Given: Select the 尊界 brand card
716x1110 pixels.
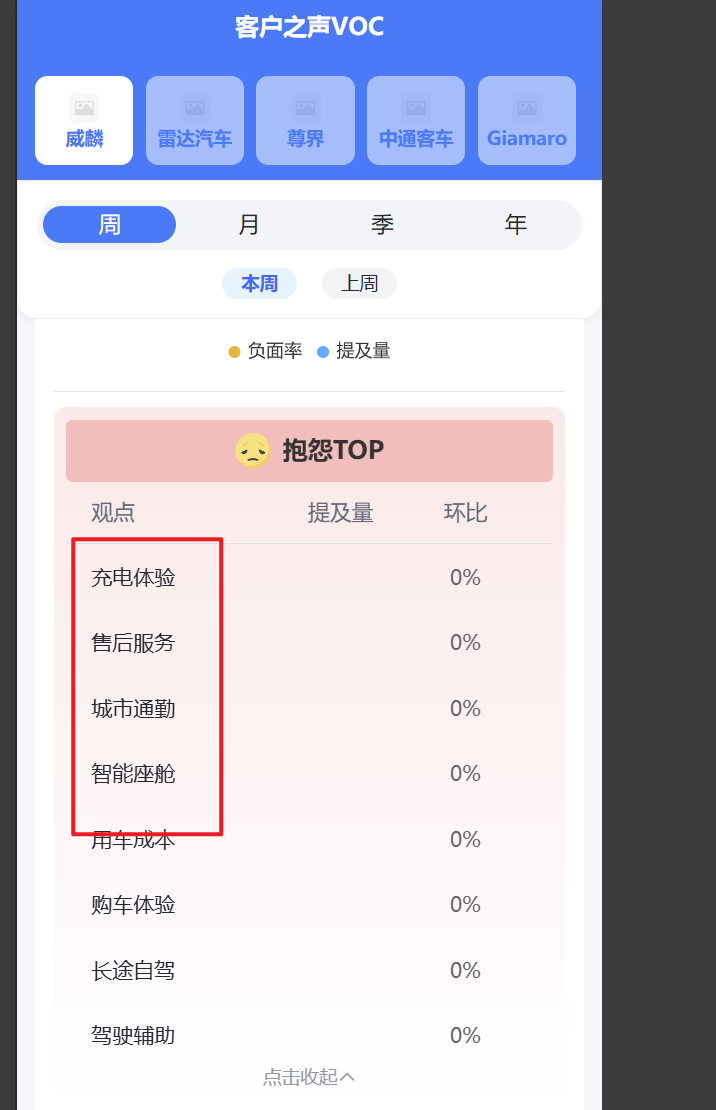Looking at the screenshot, I should click(x=305, y=120).
